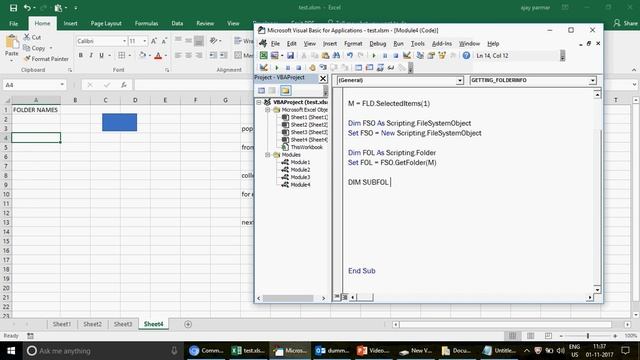Collapse the Microsoft Excel Objects folder node

pos(267,110)
